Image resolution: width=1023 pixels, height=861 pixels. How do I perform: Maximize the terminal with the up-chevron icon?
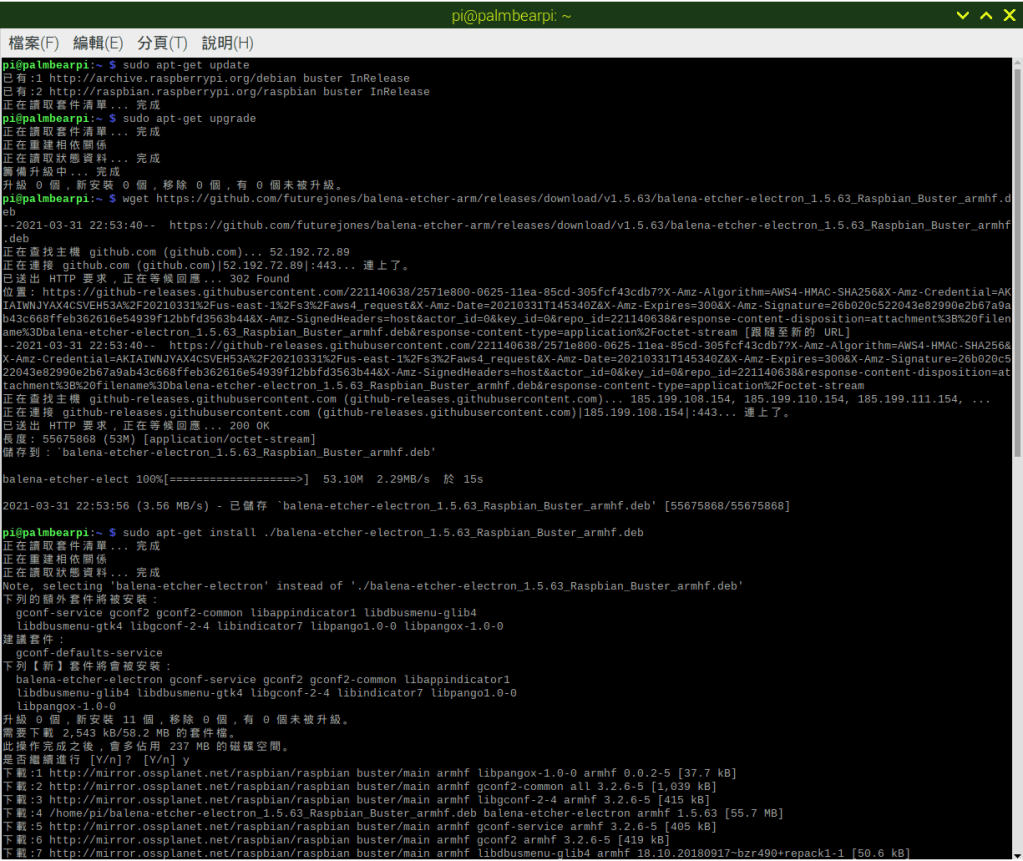coord(985,15)
